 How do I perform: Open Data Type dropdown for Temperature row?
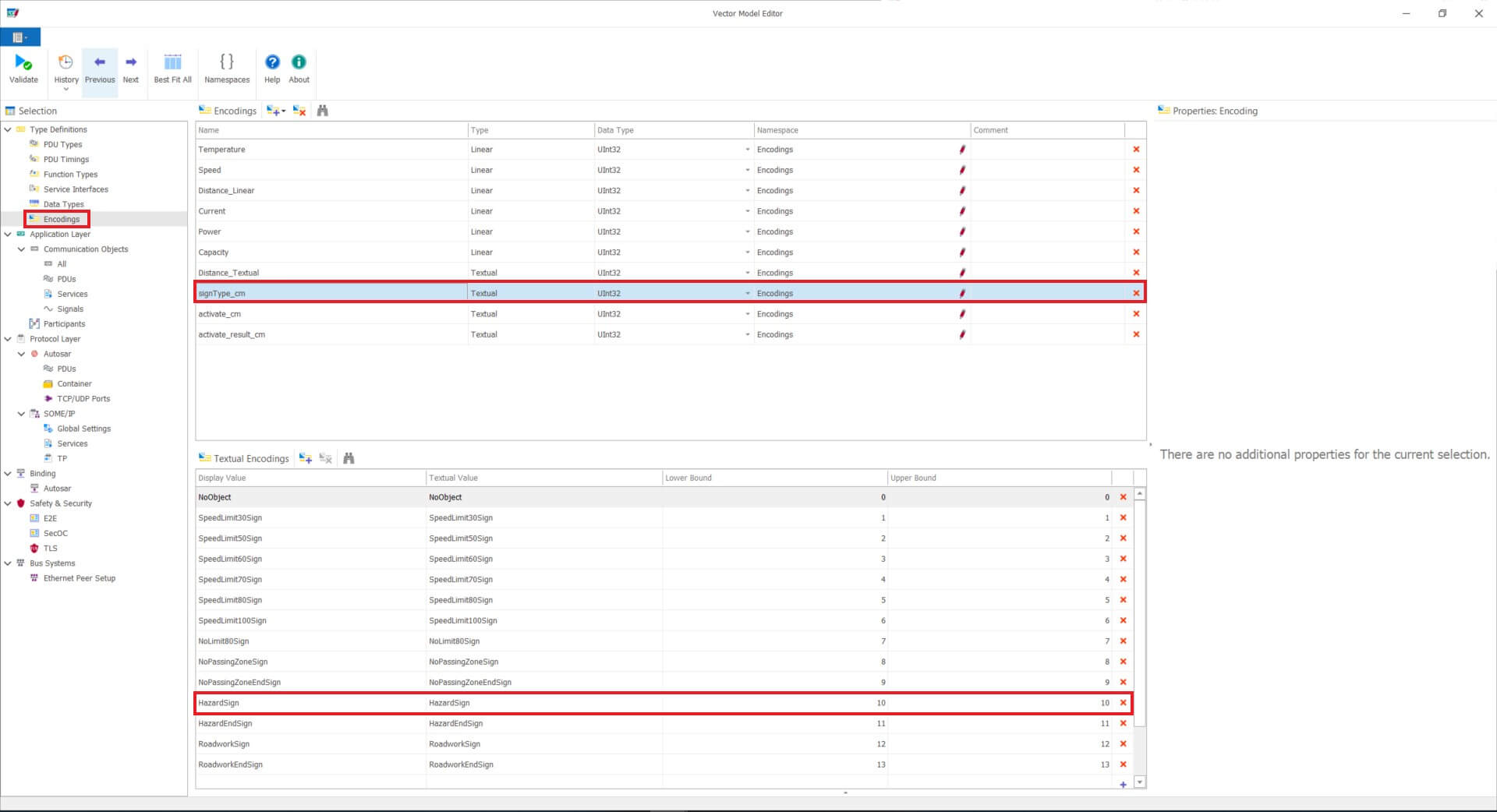click(x=747, y=150)
